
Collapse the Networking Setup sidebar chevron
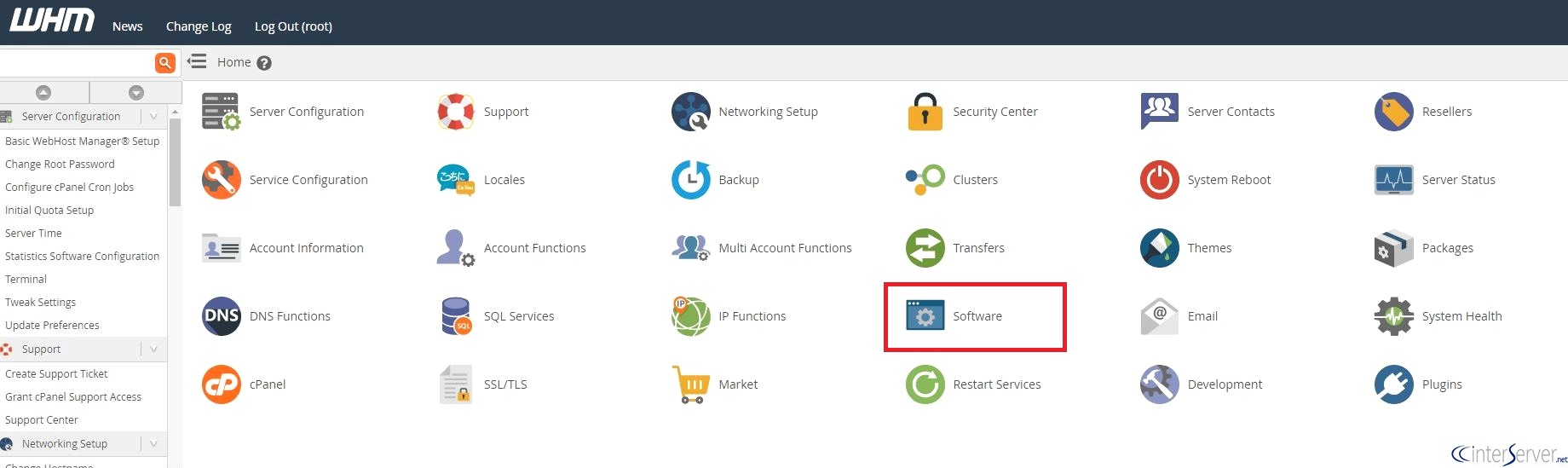coord(153,443)
